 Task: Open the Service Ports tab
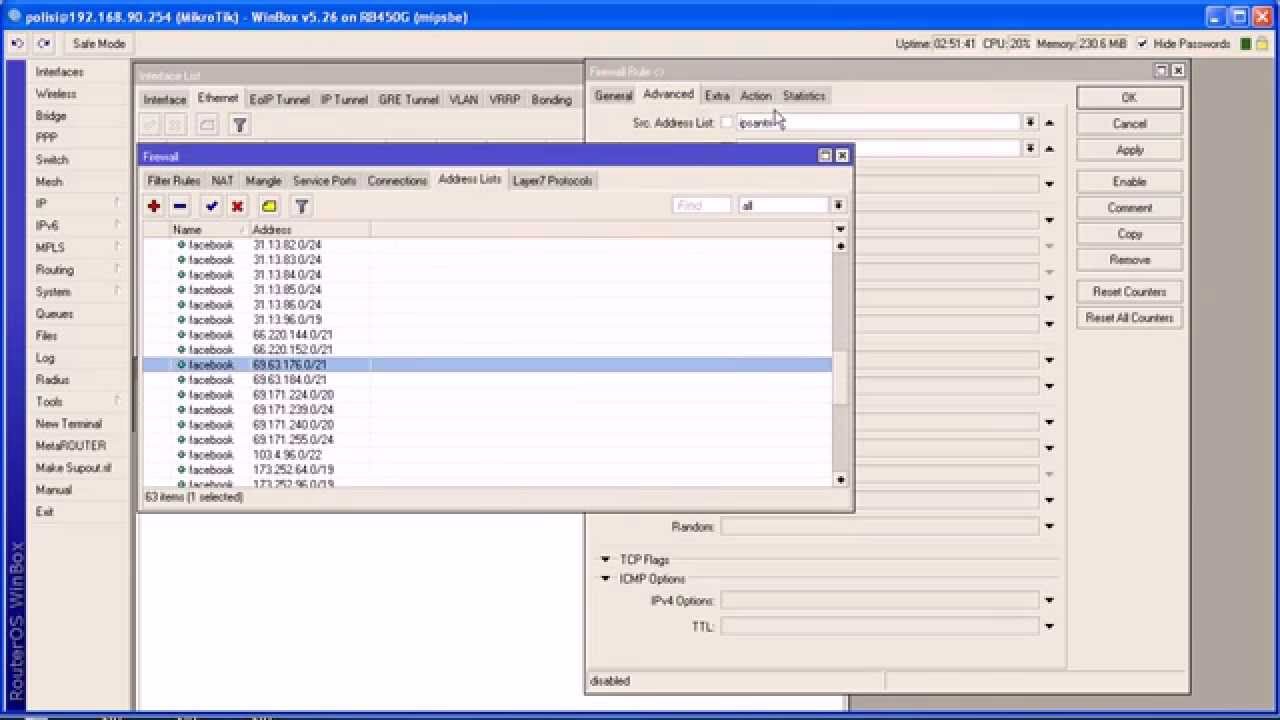pos(324,181)
